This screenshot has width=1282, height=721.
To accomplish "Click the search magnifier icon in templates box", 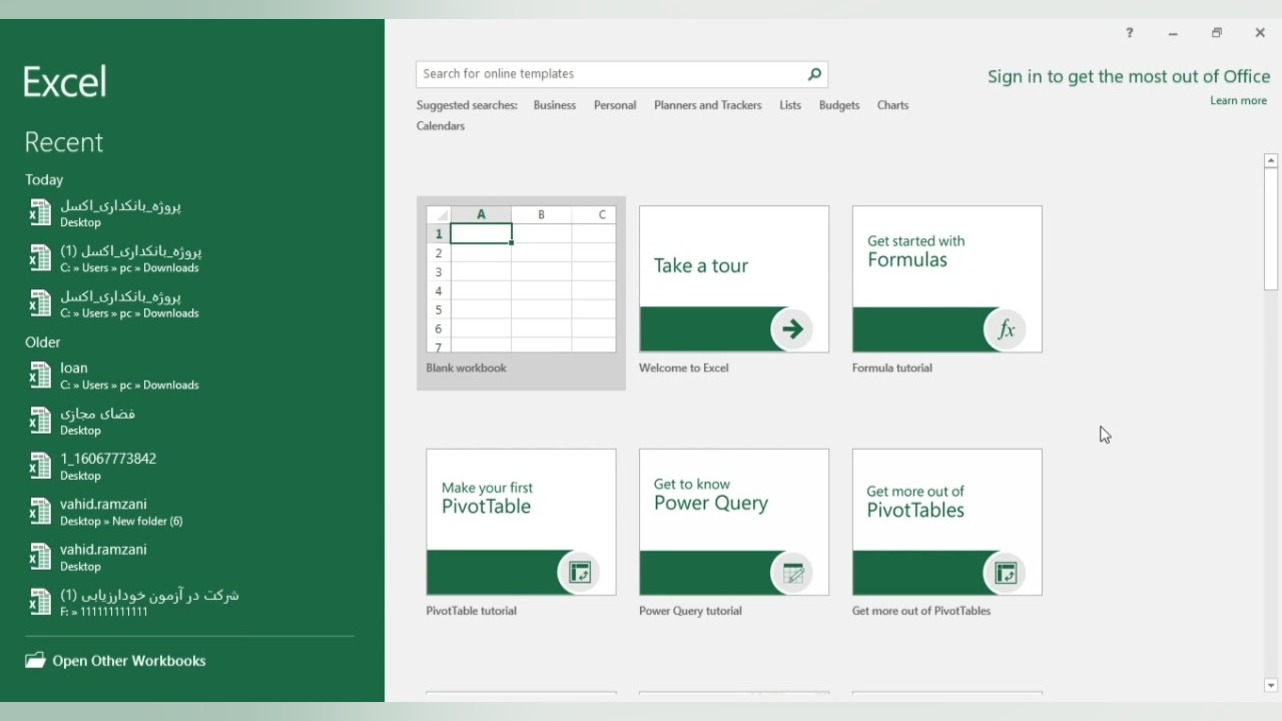I will tap(814, 74).
